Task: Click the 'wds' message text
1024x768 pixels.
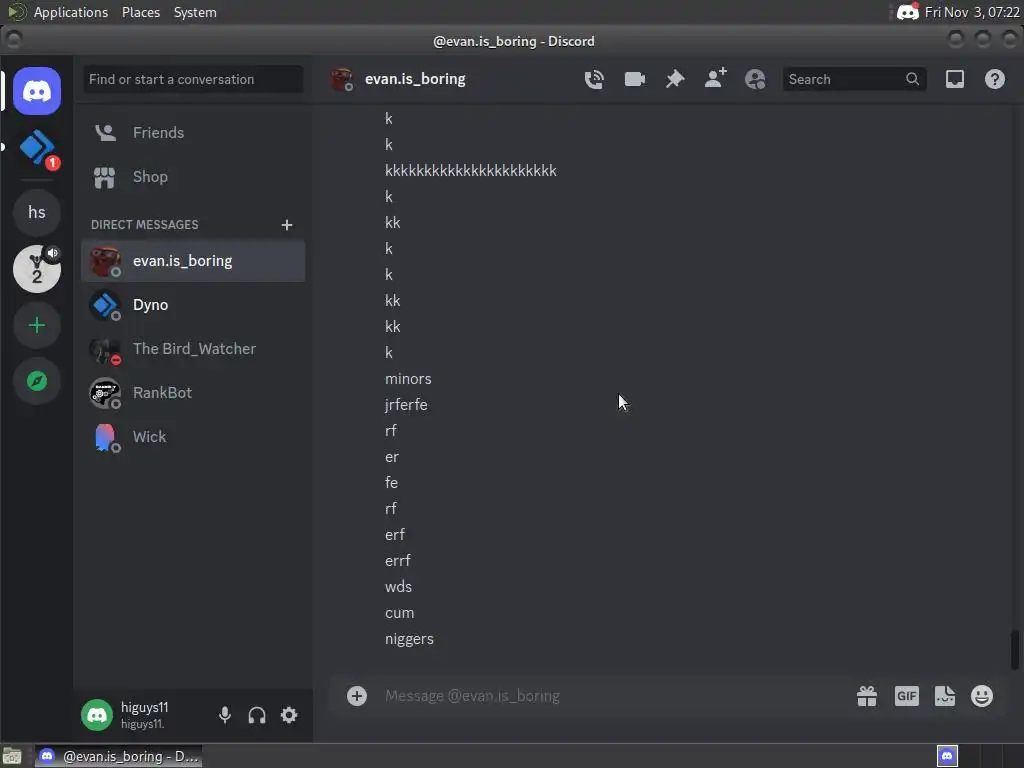Action: tap(398, 586)
